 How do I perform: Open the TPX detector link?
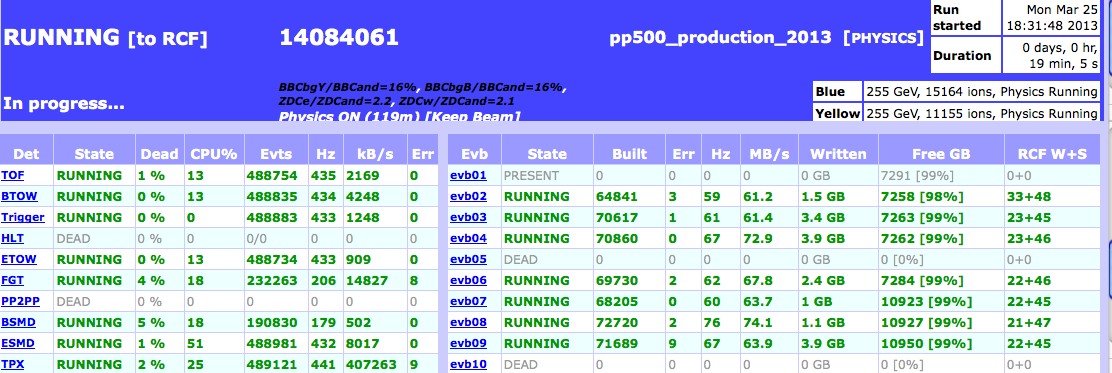12,364
